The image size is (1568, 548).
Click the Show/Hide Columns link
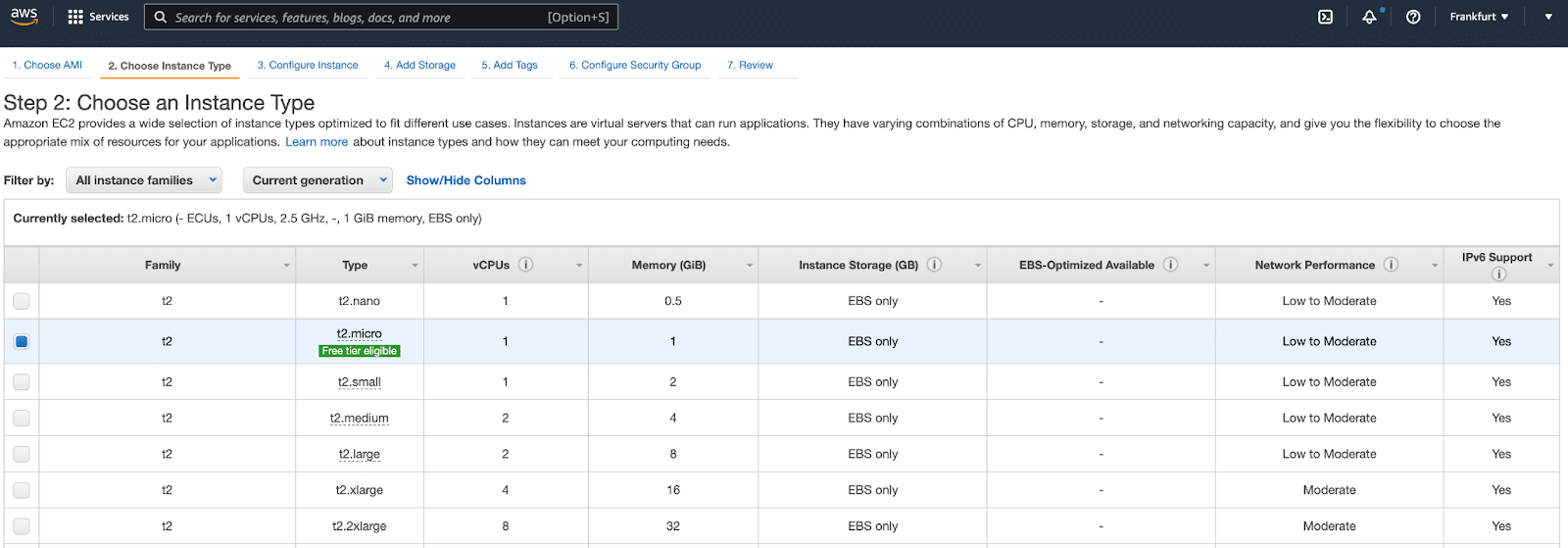(x=466, y=180)
